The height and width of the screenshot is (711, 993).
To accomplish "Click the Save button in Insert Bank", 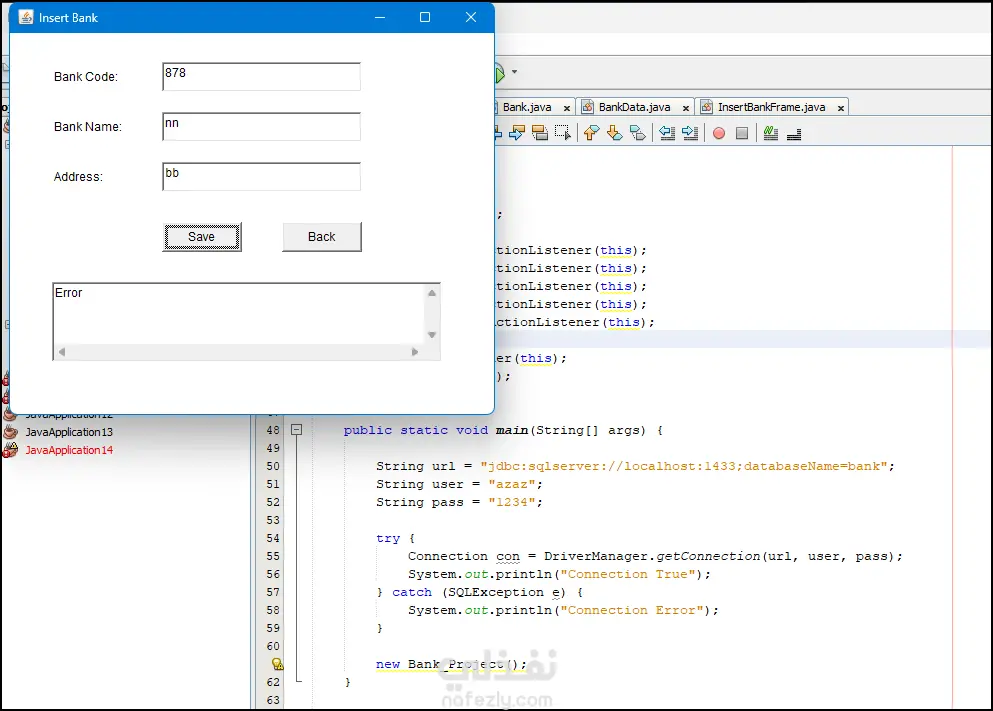I will pyautogui.click(x=201, y=237).
